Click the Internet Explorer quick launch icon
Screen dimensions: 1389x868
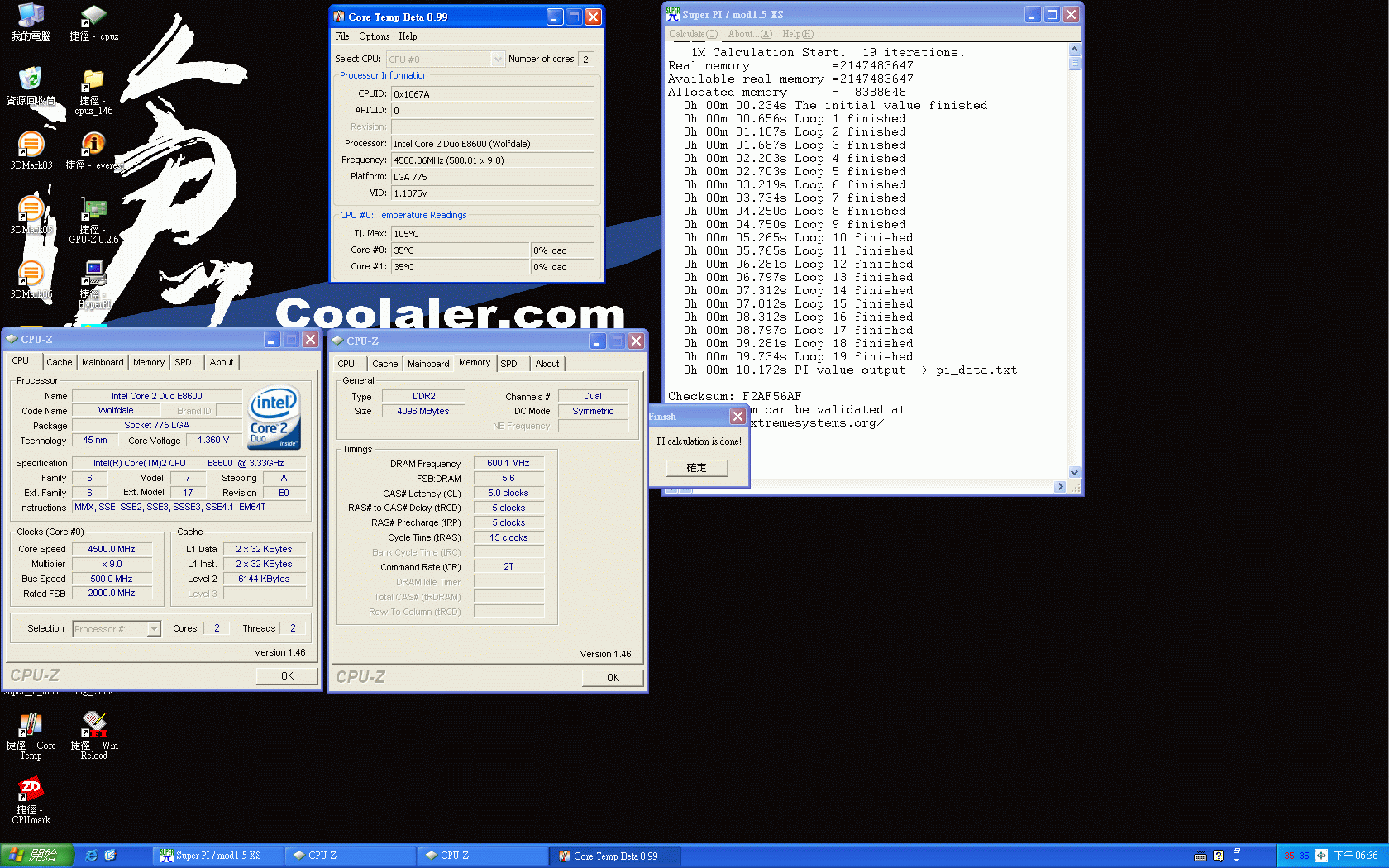(91, 856)
